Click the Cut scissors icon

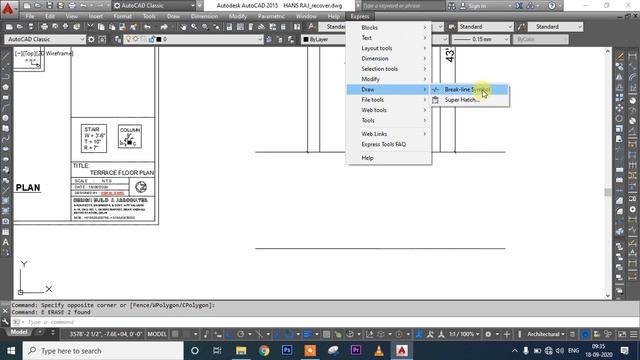coord(90,27)
